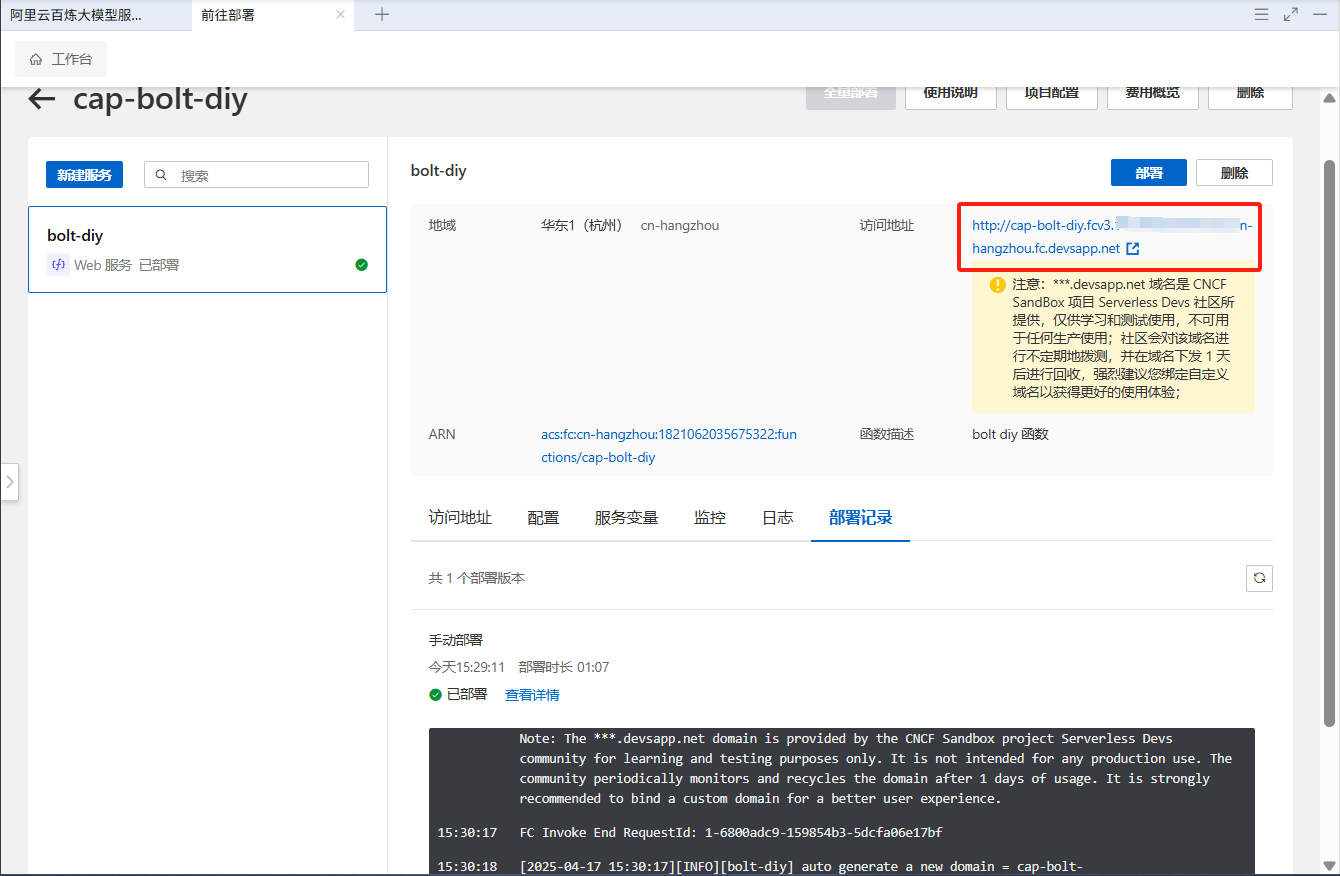The height and width of the screenshot is (876, 1340).
Task: Close the 前往部署 tab
Action: point(340,15)
